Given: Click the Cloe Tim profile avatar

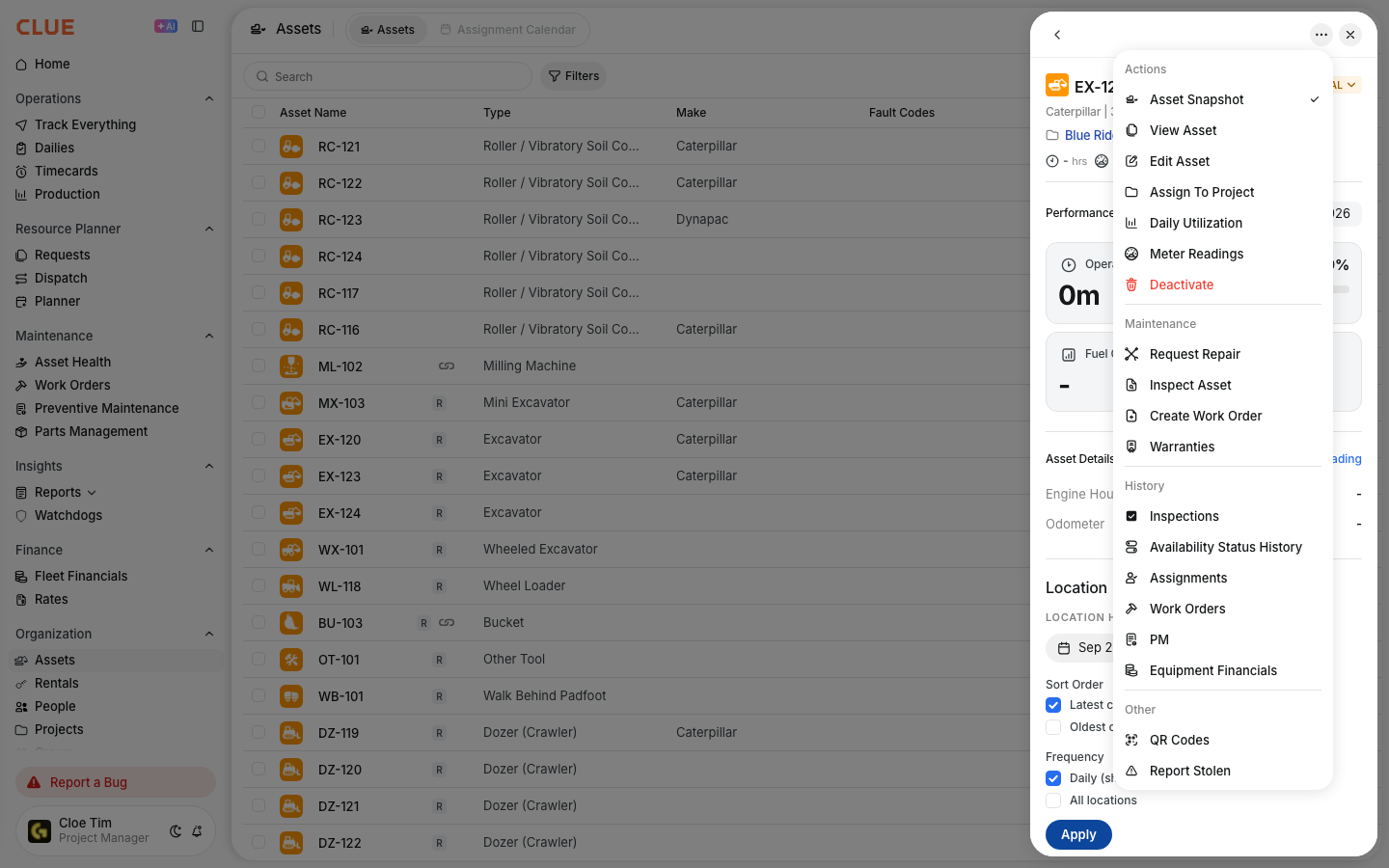Looking at the screenshot, I should tap(40, 830).
